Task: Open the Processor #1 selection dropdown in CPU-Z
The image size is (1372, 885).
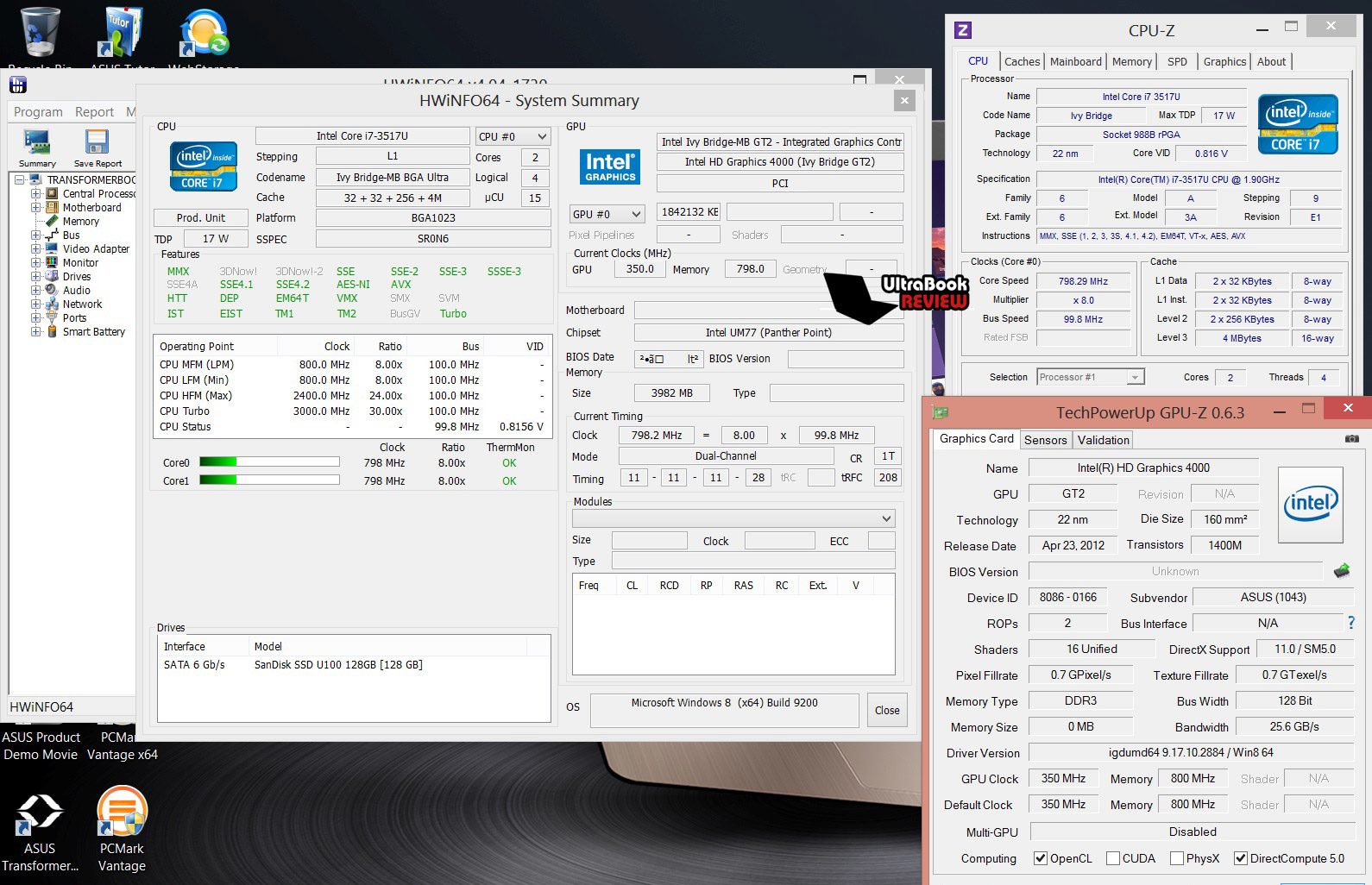Action: coord(1091,377)
